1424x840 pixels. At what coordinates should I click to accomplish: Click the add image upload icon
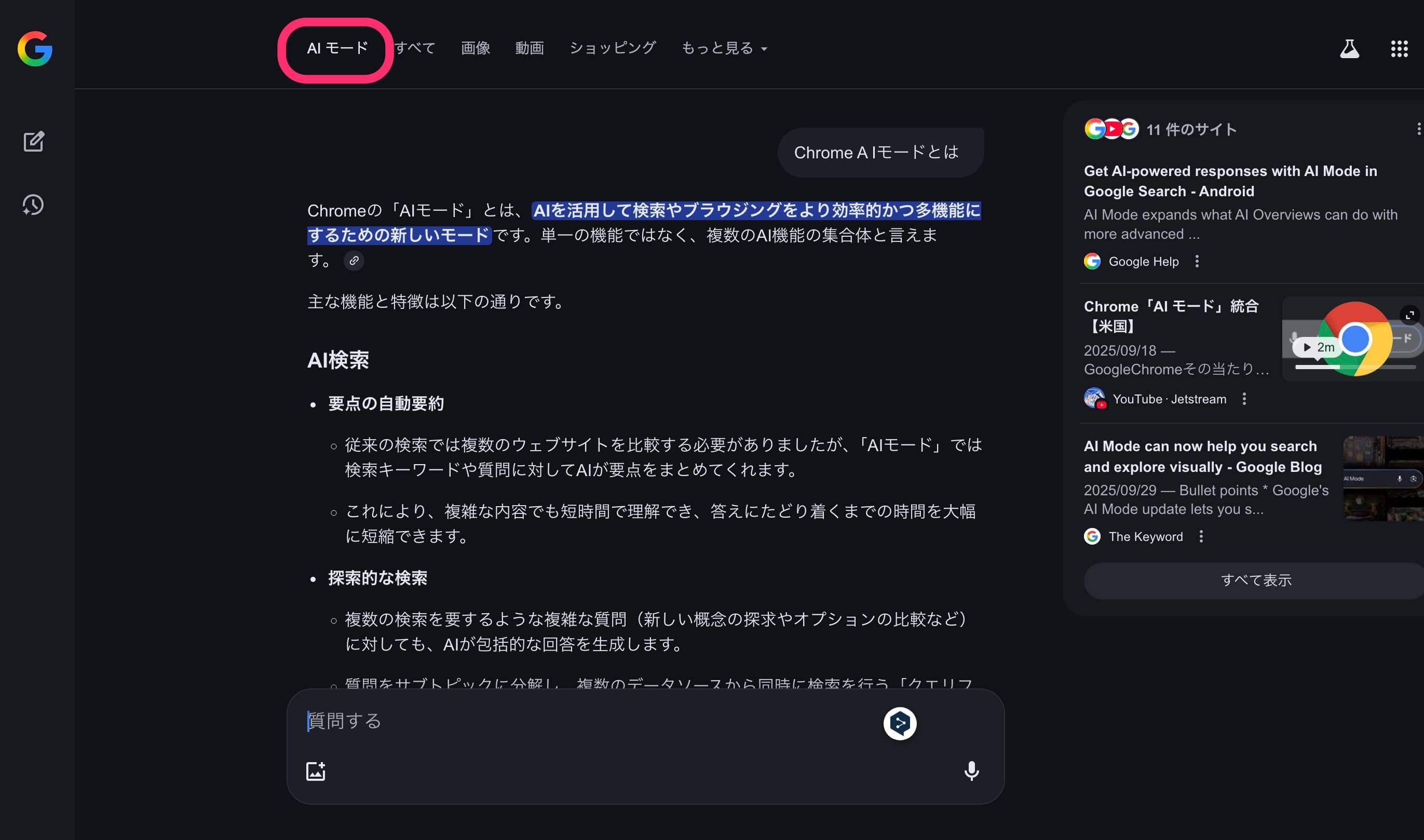pos(316,771)
